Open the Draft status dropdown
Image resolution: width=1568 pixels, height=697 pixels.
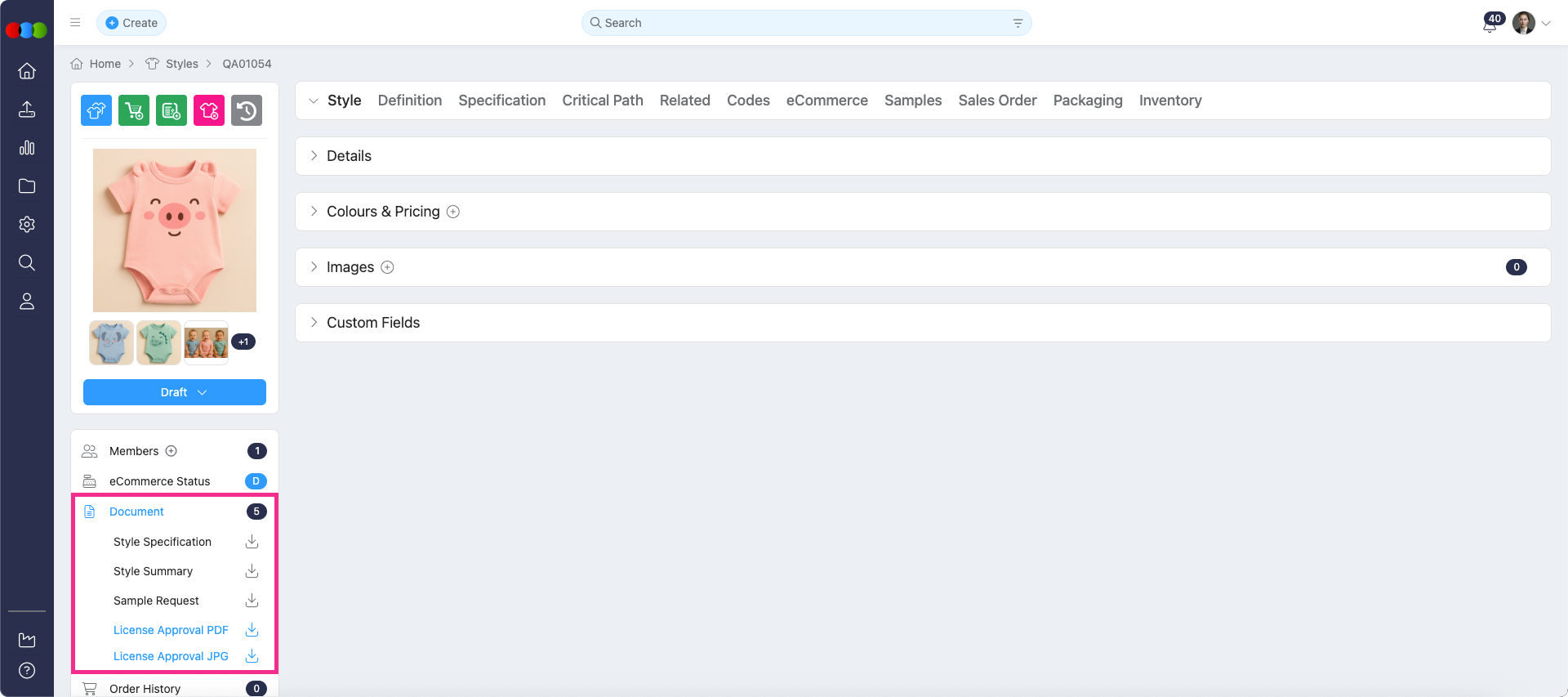click(175, 392)
